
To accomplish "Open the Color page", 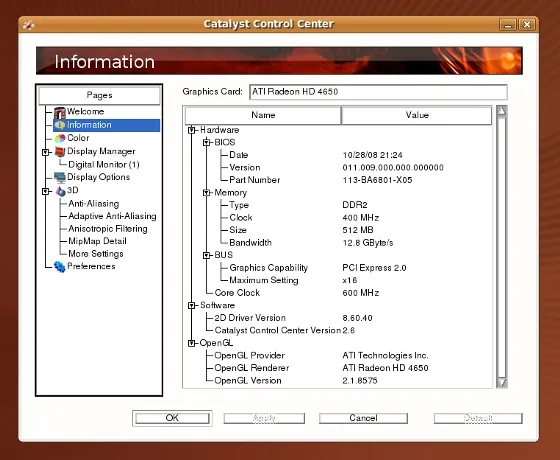I will click(78, 138).
